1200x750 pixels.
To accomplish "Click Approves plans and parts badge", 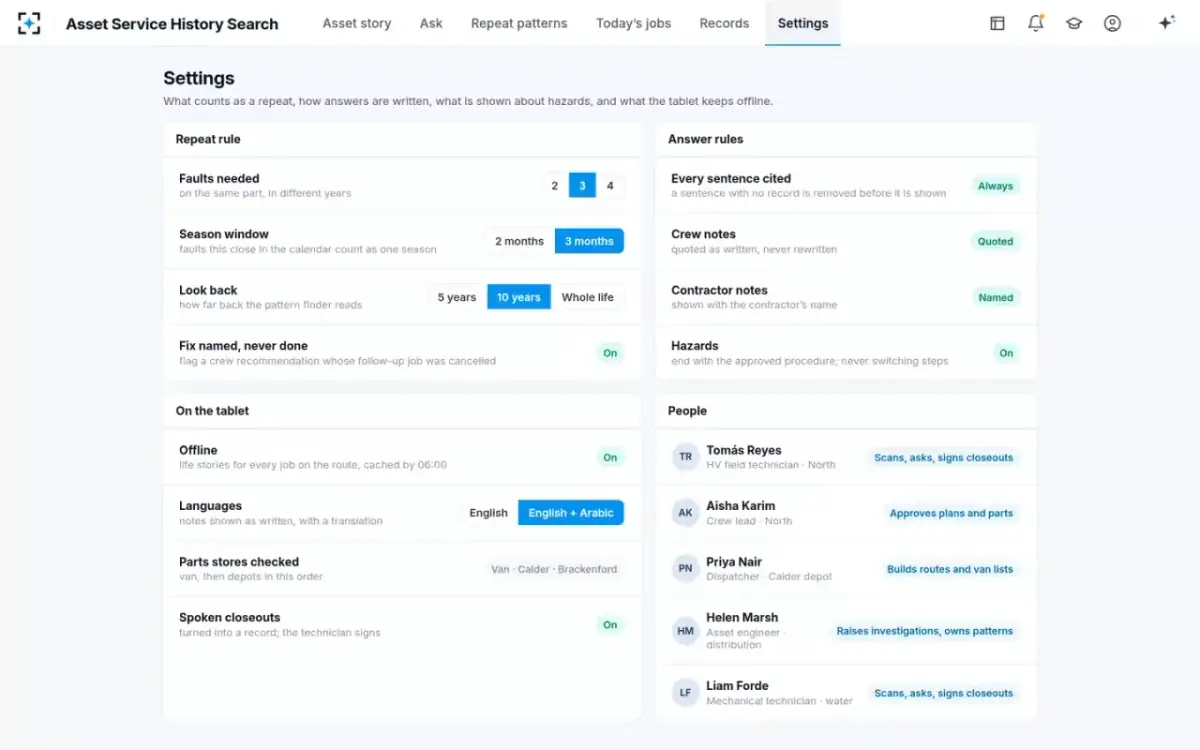I will (951, 513).
